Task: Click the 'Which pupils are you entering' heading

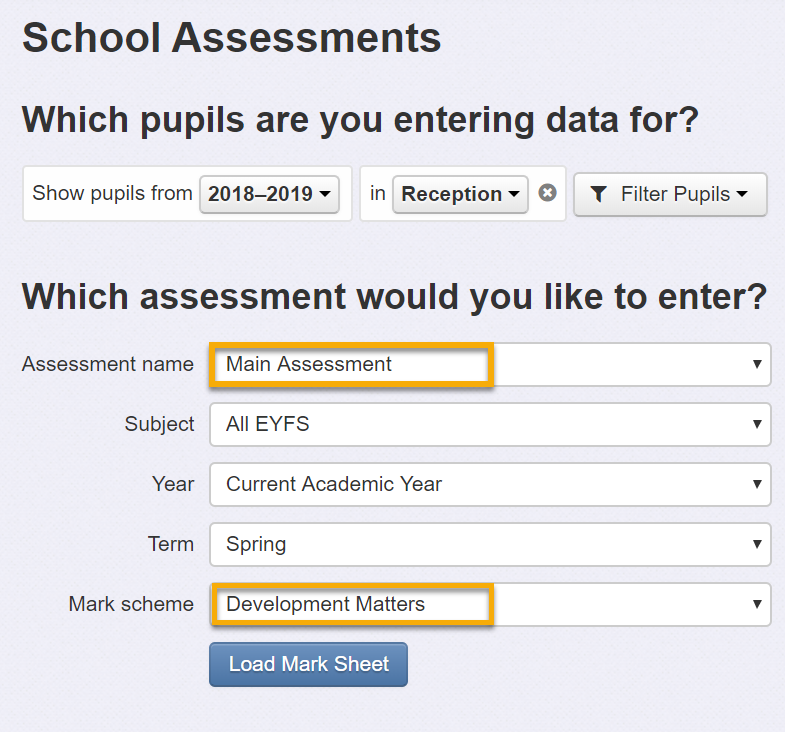Action: point(360,120)
